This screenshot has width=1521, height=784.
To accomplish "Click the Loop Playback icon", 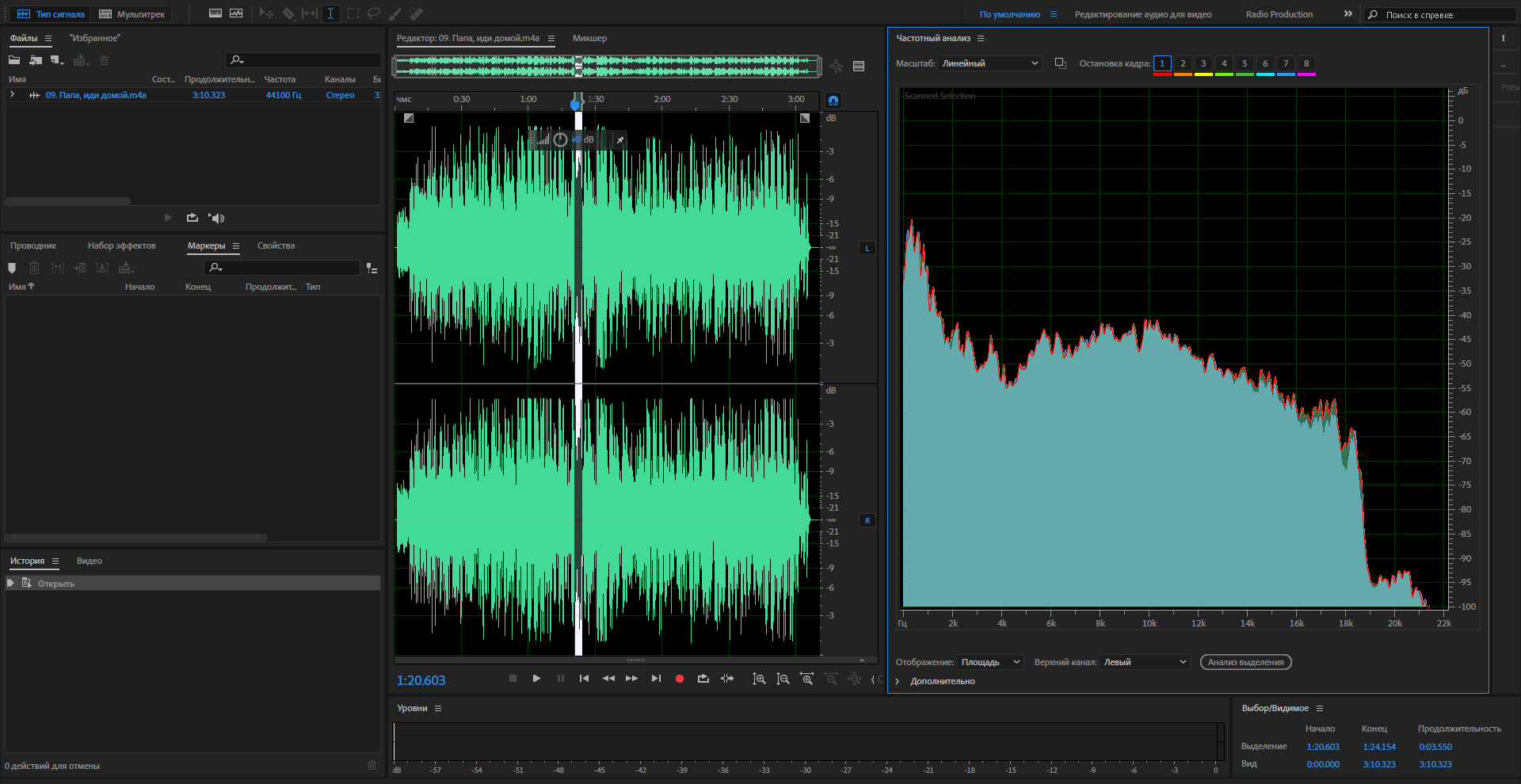I will [703, 679].
